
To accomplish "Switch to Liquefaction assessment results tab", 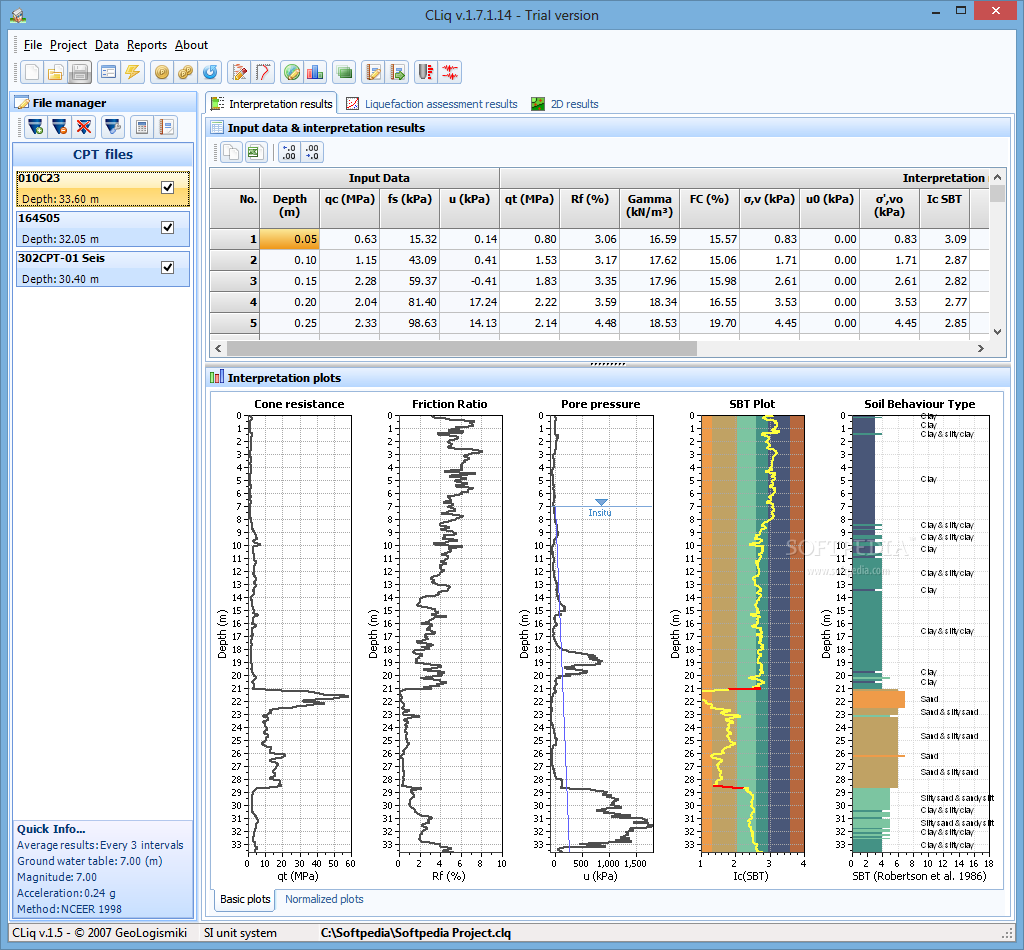I will pos(432,104).
